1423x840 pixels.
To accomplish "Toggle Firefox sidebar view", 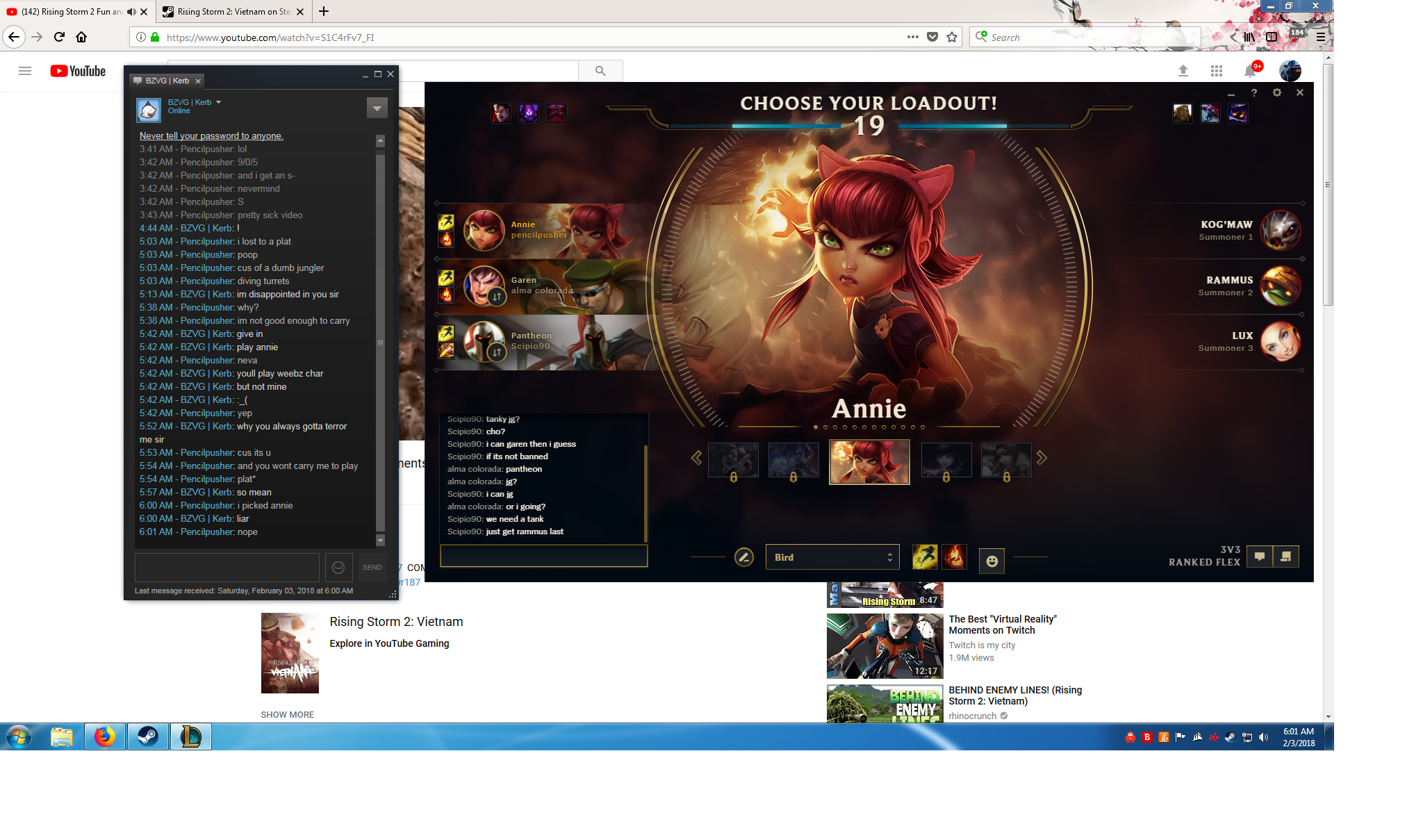I will coord(1272,37).
